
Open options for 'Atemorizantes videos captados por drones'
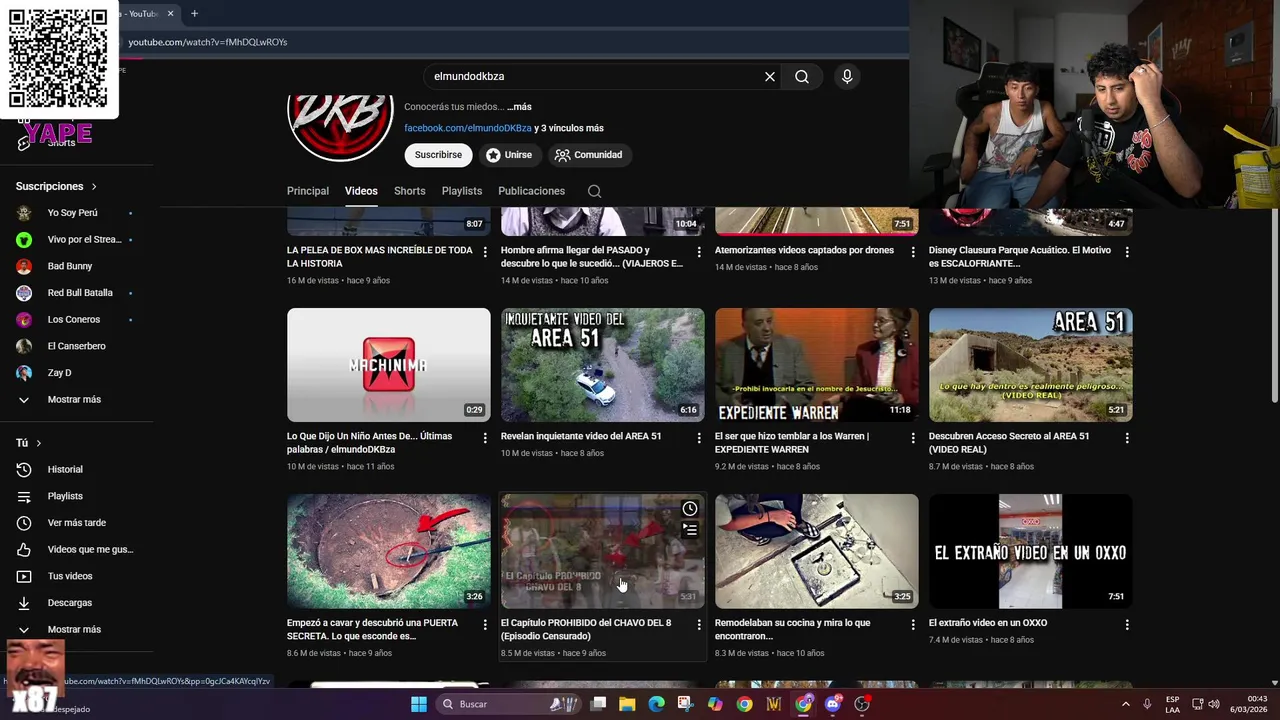913,252
